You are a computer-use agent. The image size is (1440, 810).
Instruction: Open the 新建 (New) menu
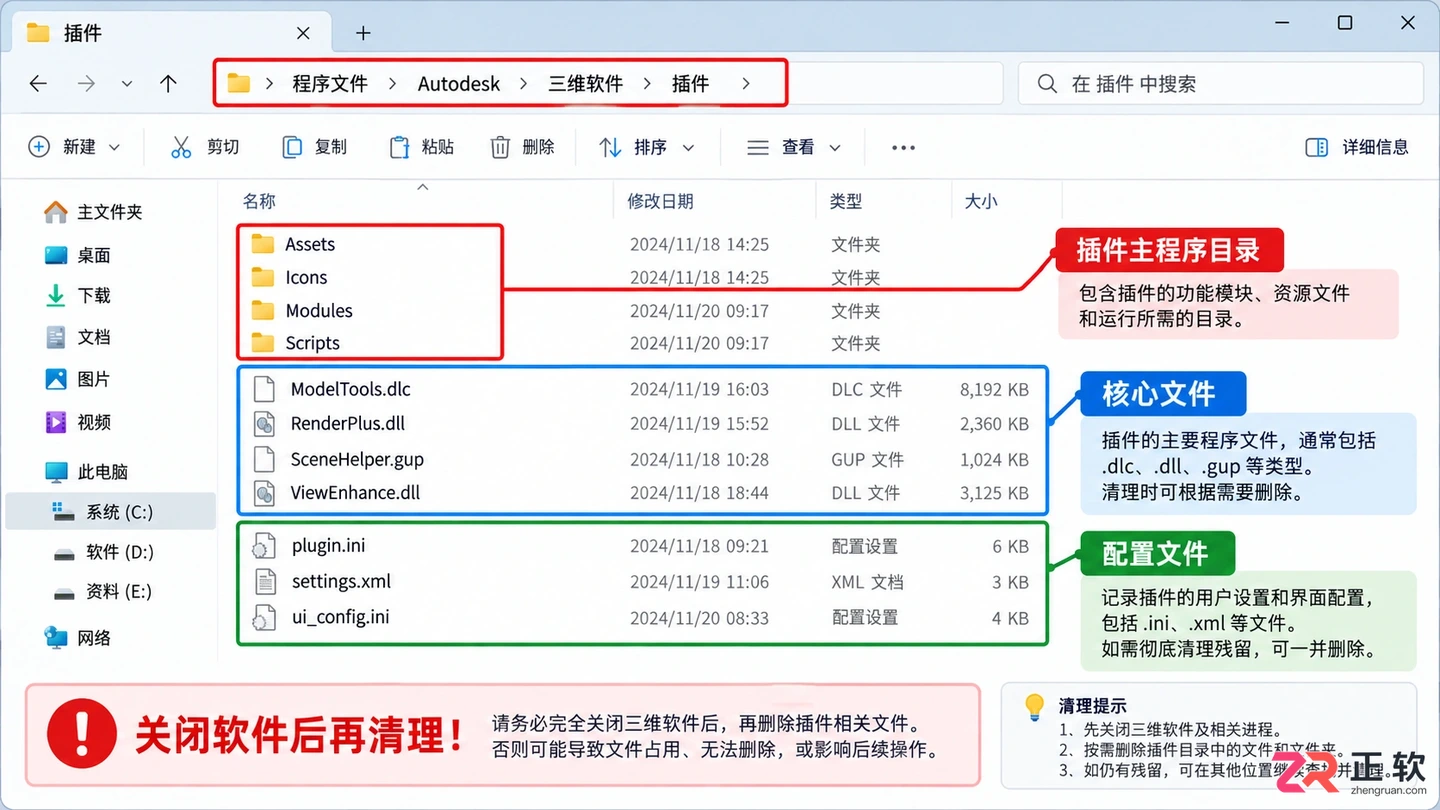coord(75,147)
